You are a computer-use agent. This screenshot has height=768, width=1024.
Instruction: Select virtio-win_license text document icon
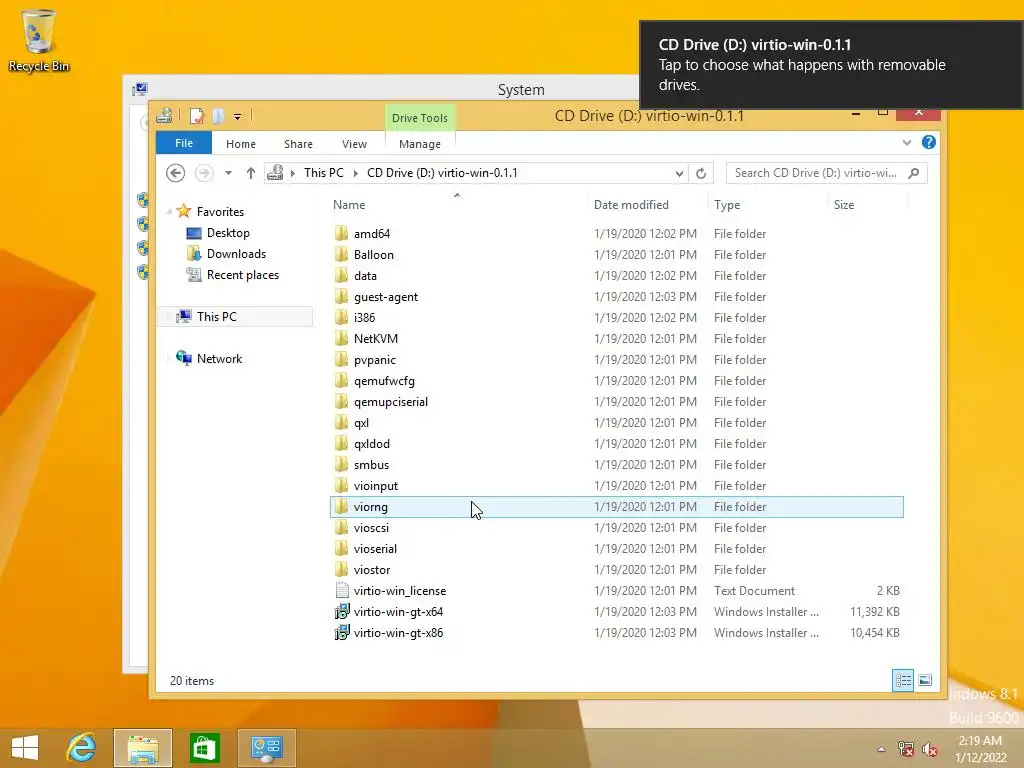[342, 590]
